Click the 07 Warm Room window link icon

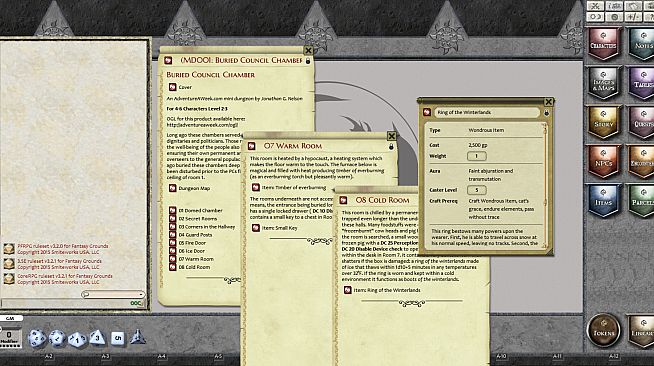pyautogui.click(x=252, y=146)
